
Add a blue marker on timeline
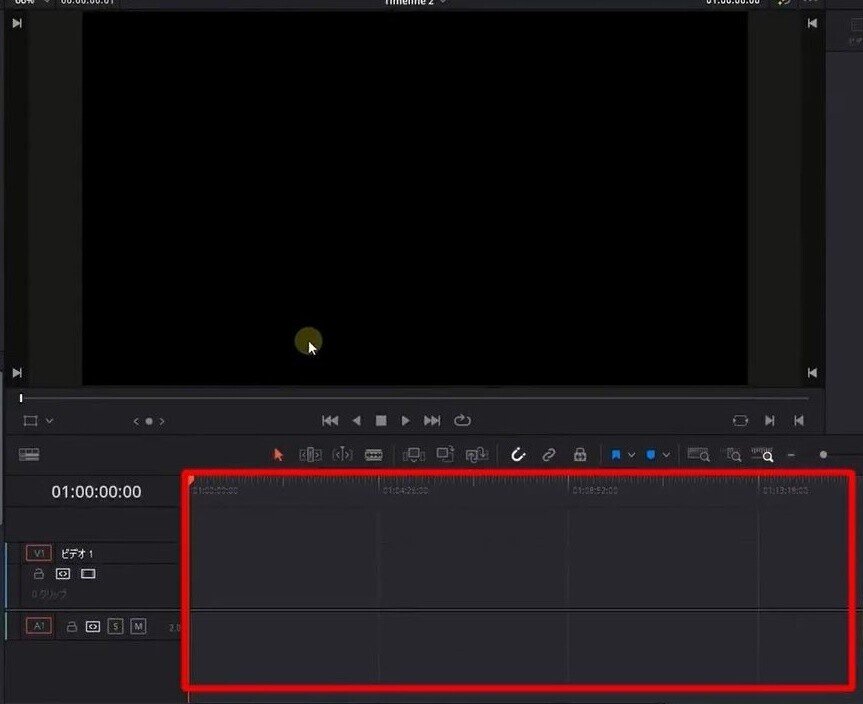point(651,455)
